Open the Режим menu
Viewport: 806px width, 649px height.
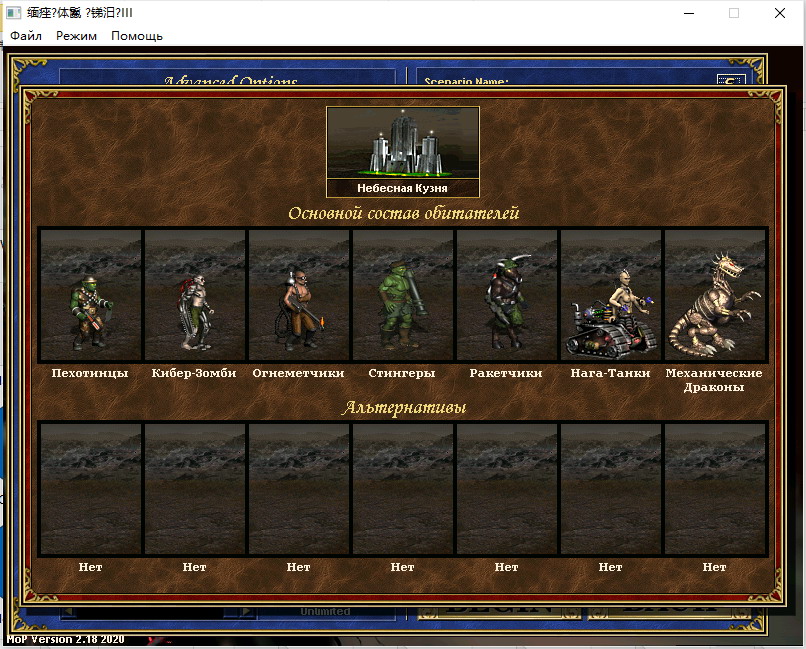[x=76, y=36]
